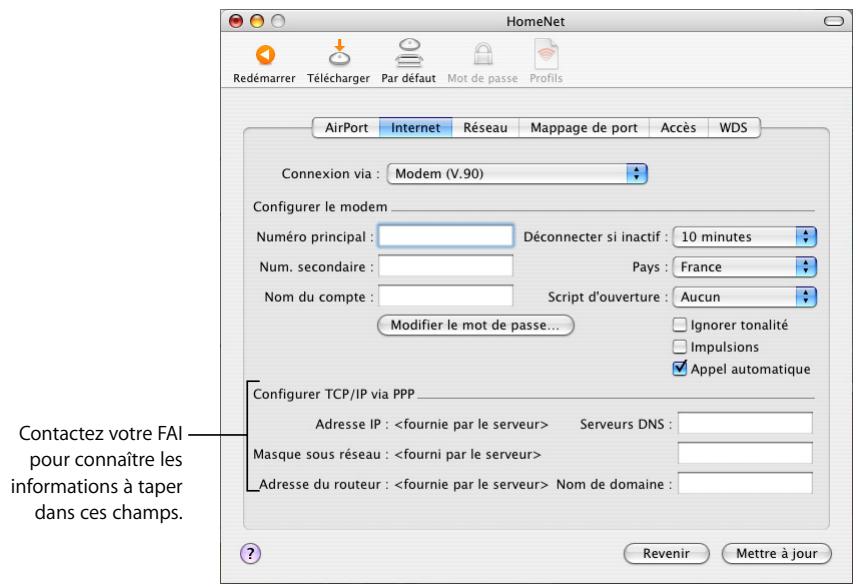Click the Revenir button
Screen dimensions: 857x587
[666, 554]
